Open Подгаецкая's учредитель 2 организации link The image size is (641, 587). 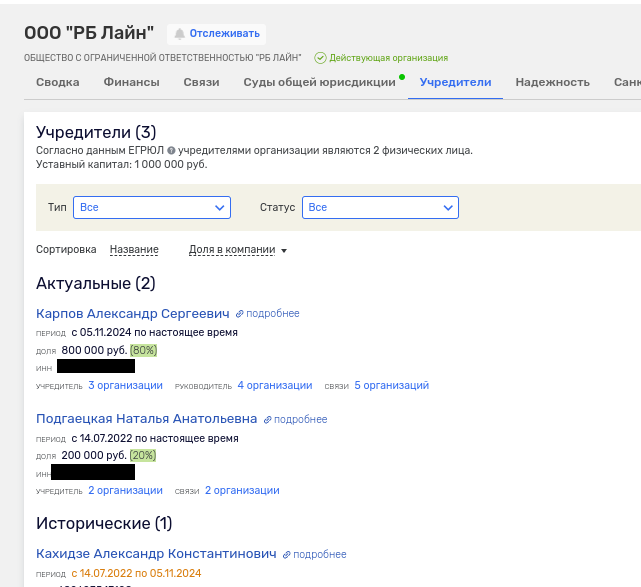(x=126, y=491)
